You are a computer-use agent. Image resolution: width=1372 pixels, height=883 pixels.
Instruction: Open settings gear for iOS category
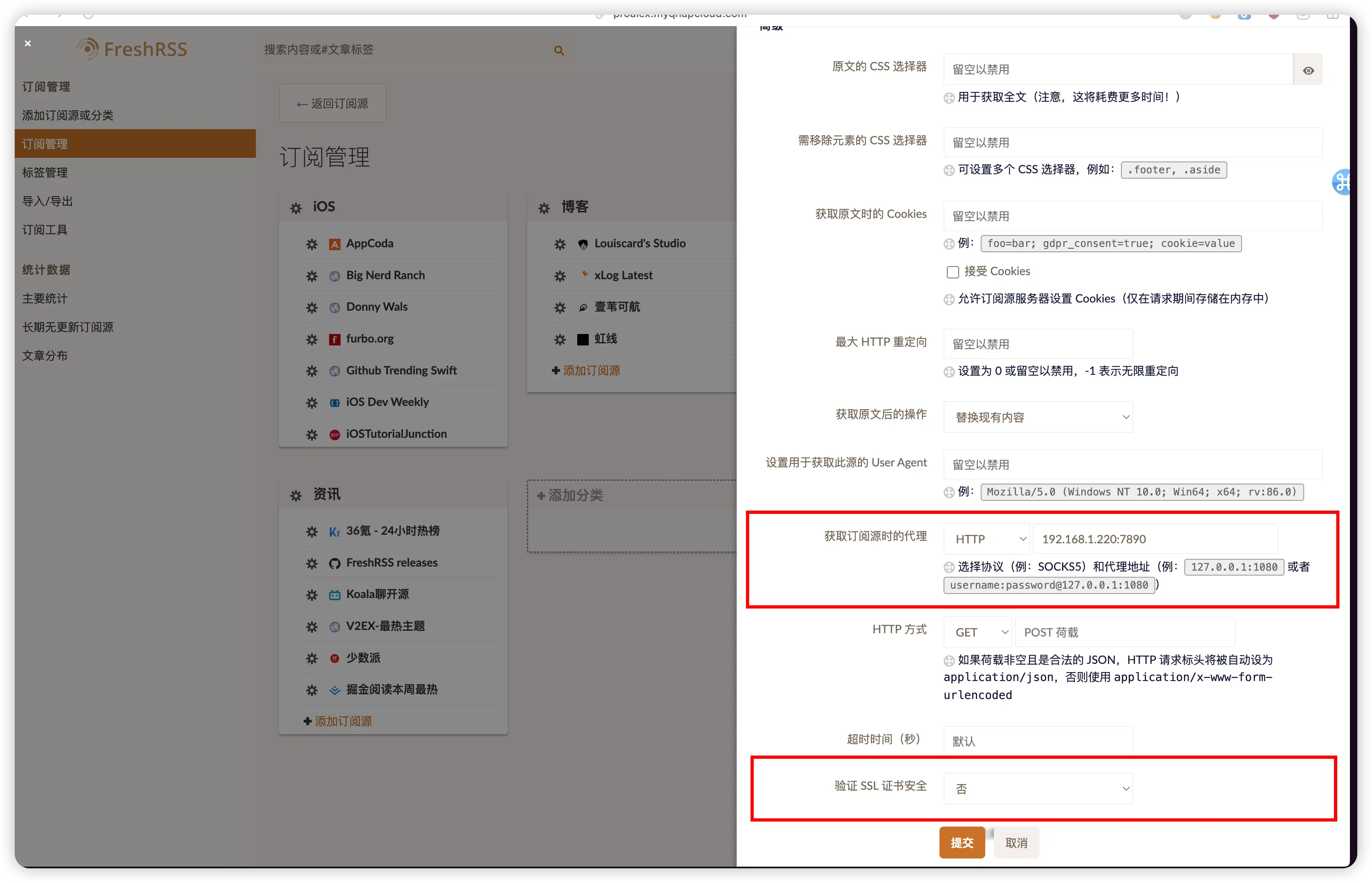pyautogui.click(x=296, y=208)
